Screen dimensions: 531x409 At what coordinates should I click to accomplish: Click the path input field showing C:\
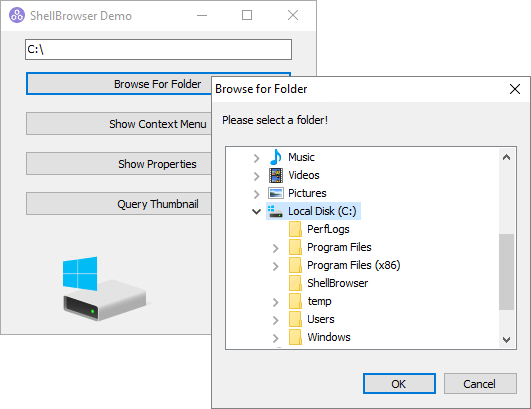point(158,49)
